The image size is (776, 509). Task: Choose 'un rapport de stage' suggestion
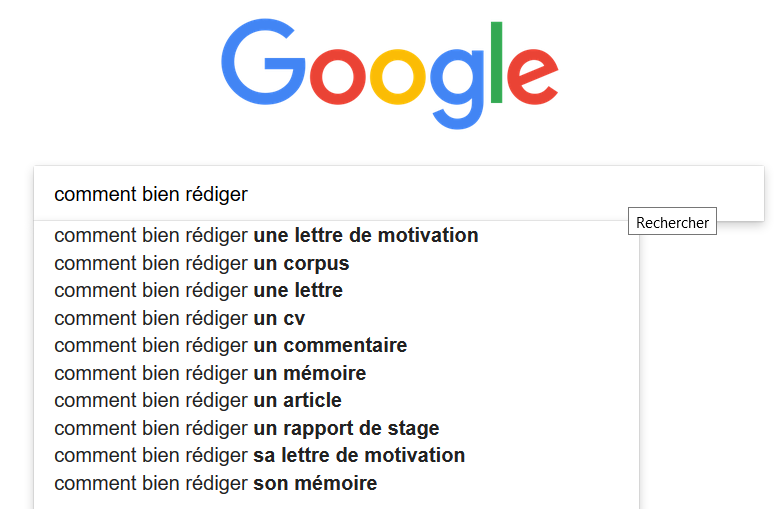point(337,428)
